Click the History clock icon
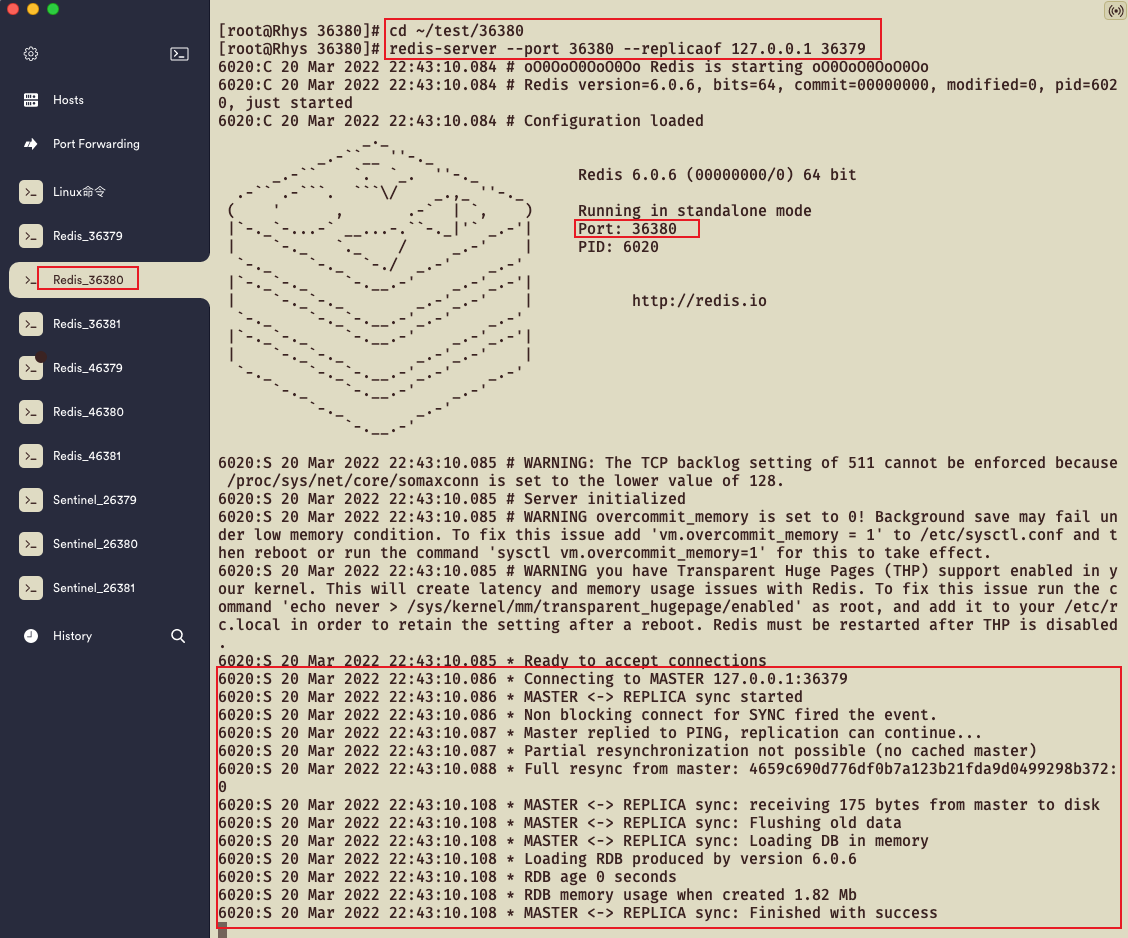This screenshot has height=938, width=1128. pos(31,636)
